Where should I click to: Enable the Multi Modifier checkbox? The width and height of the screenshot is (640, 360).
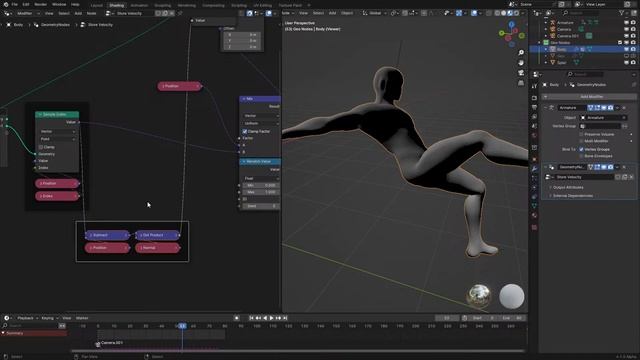581,141
